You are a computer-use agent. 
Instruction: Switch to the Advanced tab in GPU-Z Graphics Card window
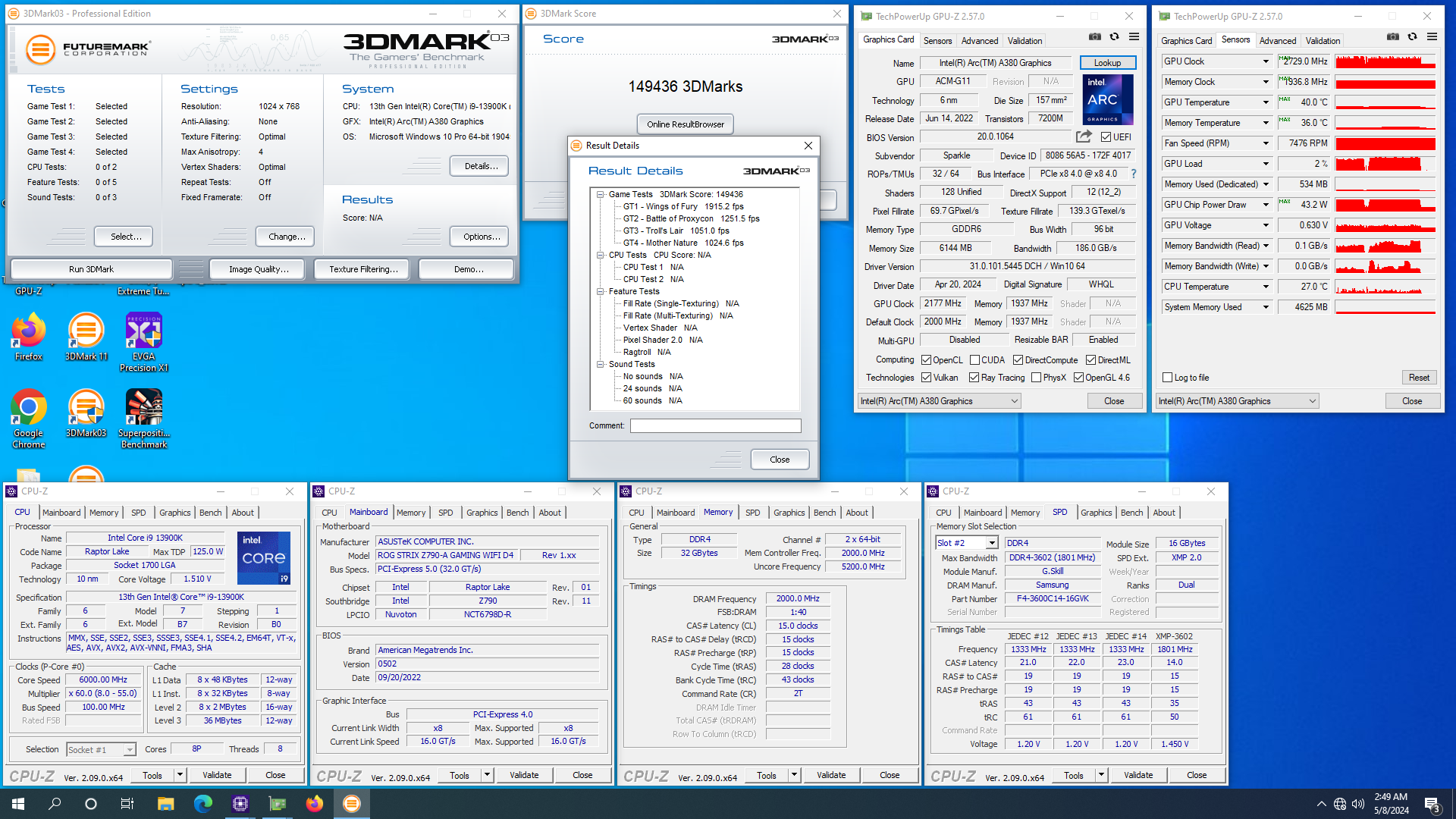click(x=980, y=41)
